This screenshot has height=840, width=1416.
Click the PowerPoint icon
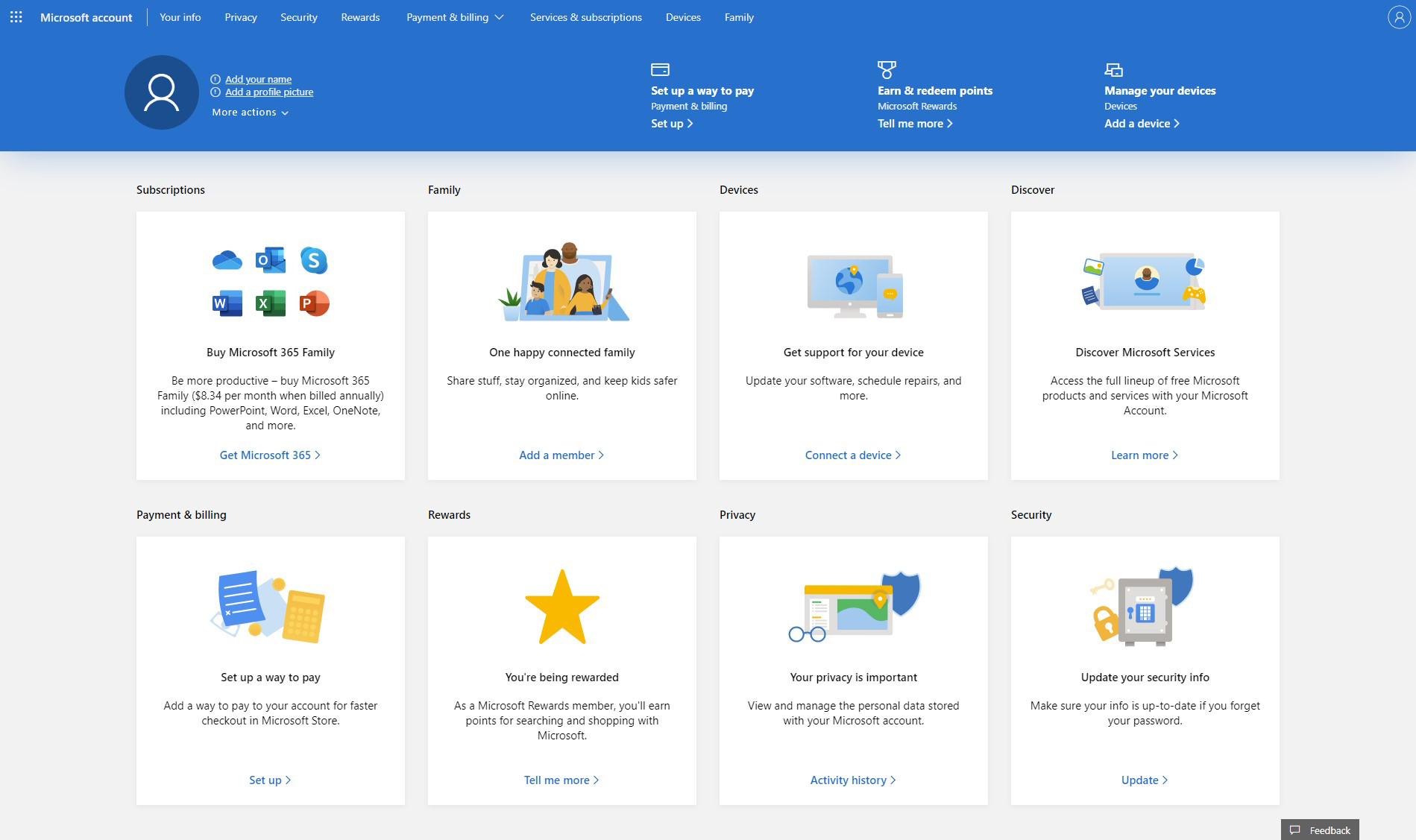314,303
